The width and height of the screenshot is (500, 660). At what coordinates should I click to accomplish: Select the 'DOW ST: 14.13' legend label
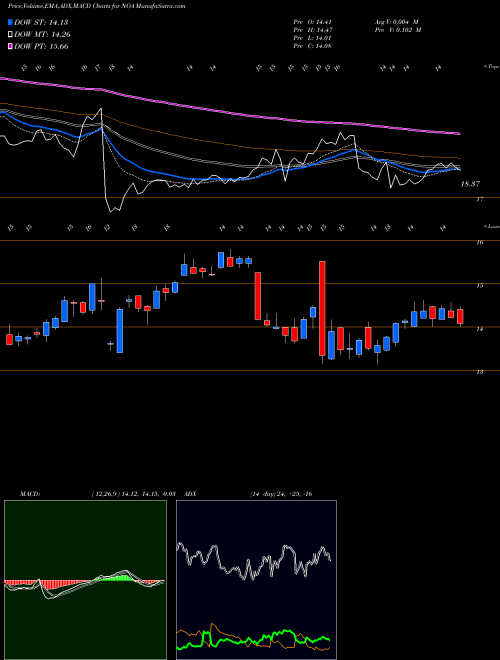point(41,23)
